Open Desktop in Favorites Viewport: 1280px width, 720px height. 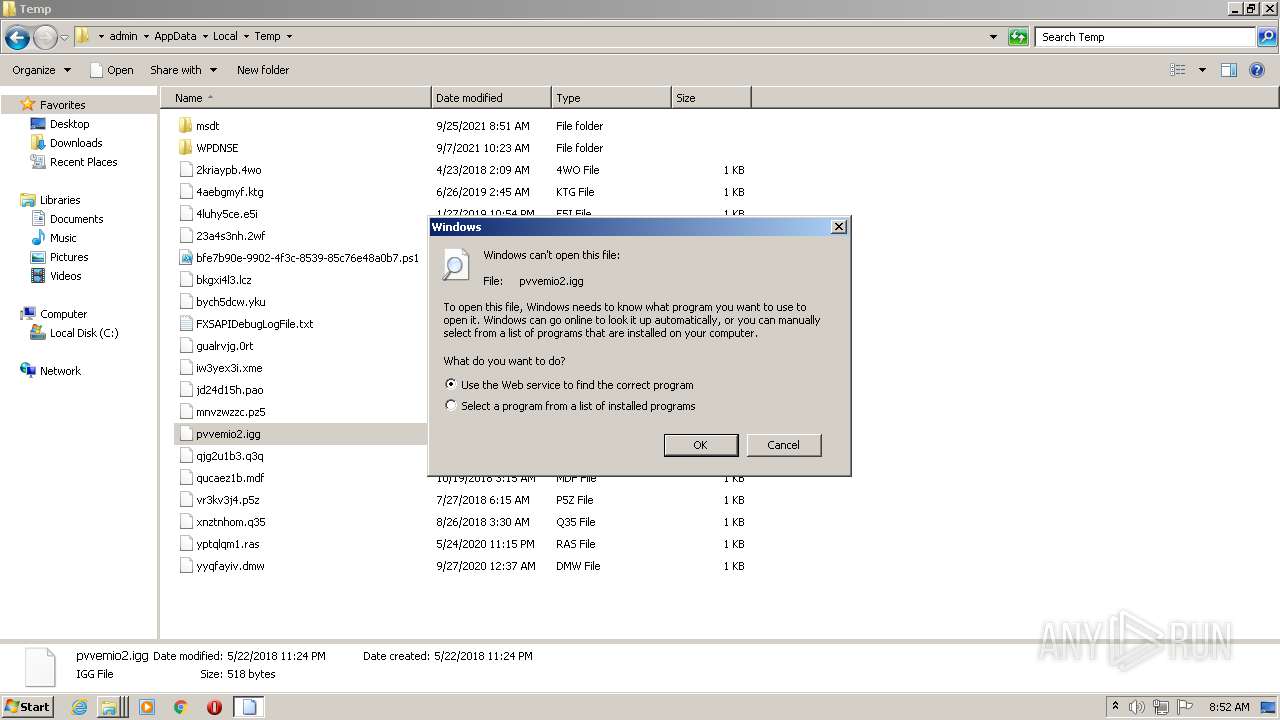click(69, 124)
